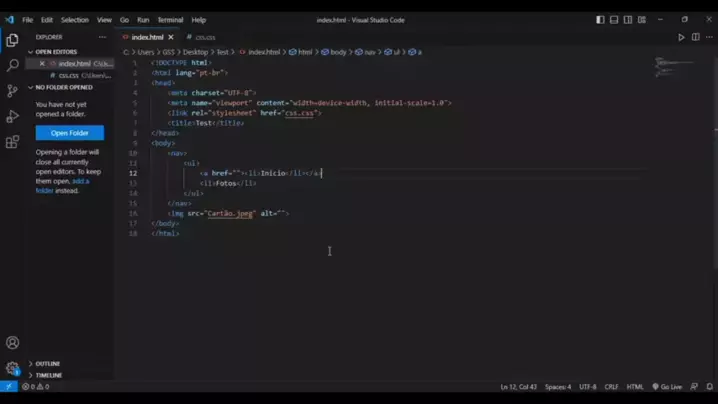Open the File menu
This screenshot has height=404, width=718.
27,20
